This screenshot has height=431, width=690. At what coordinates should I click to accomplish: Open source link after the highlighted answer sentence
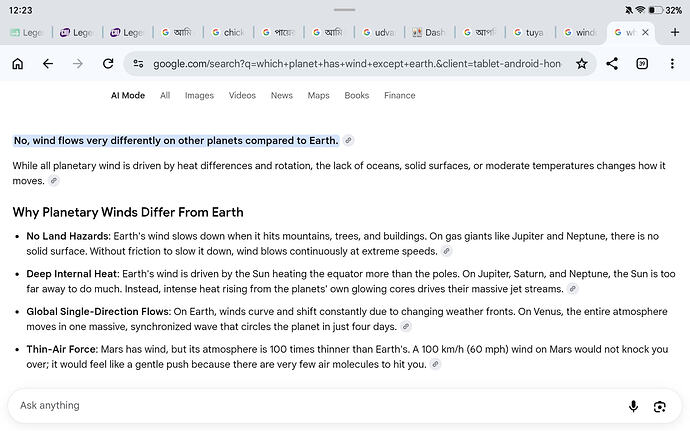pos(348,140)
